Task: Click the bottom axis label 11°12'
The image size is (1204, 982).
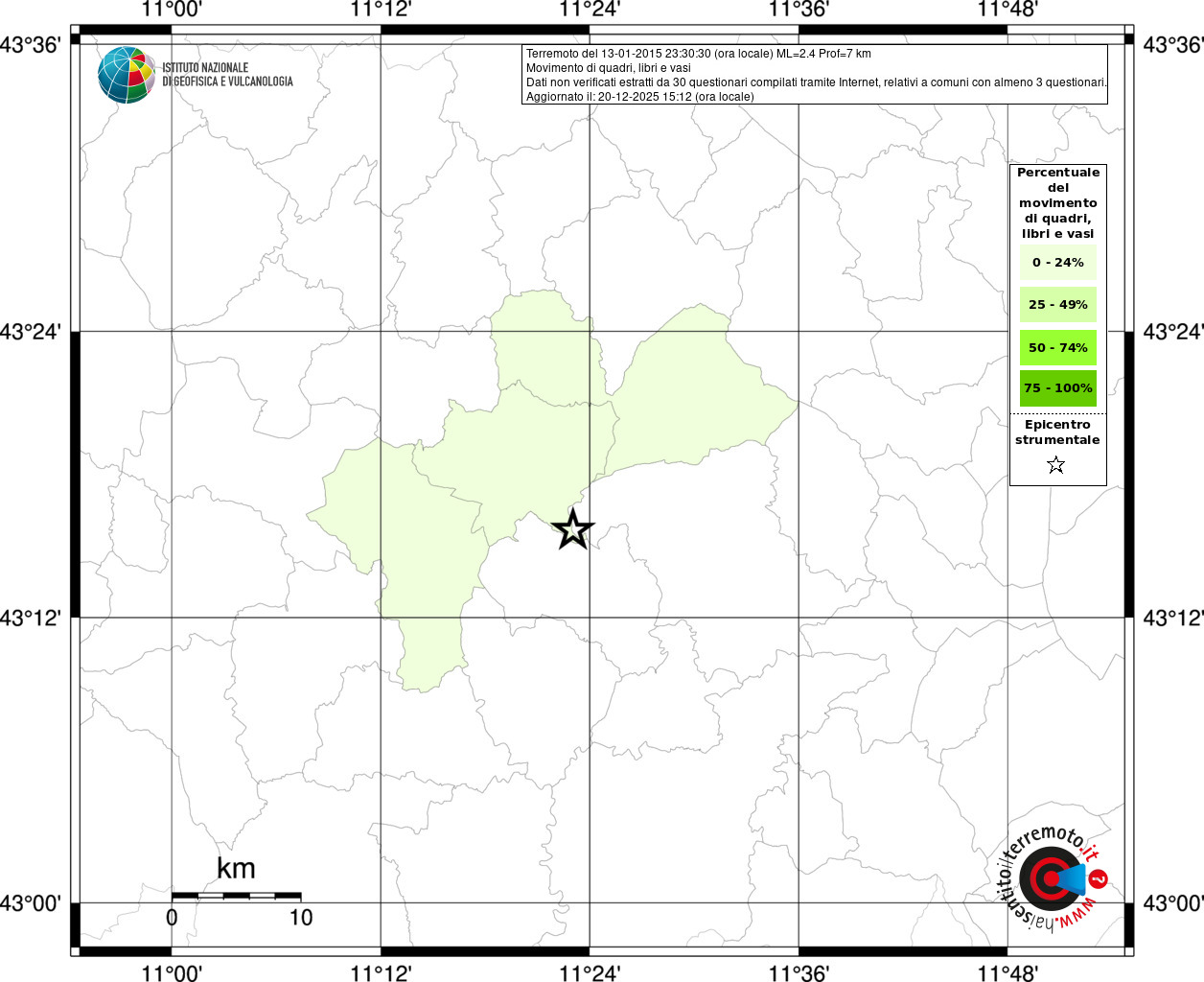Action: (381, 973)
